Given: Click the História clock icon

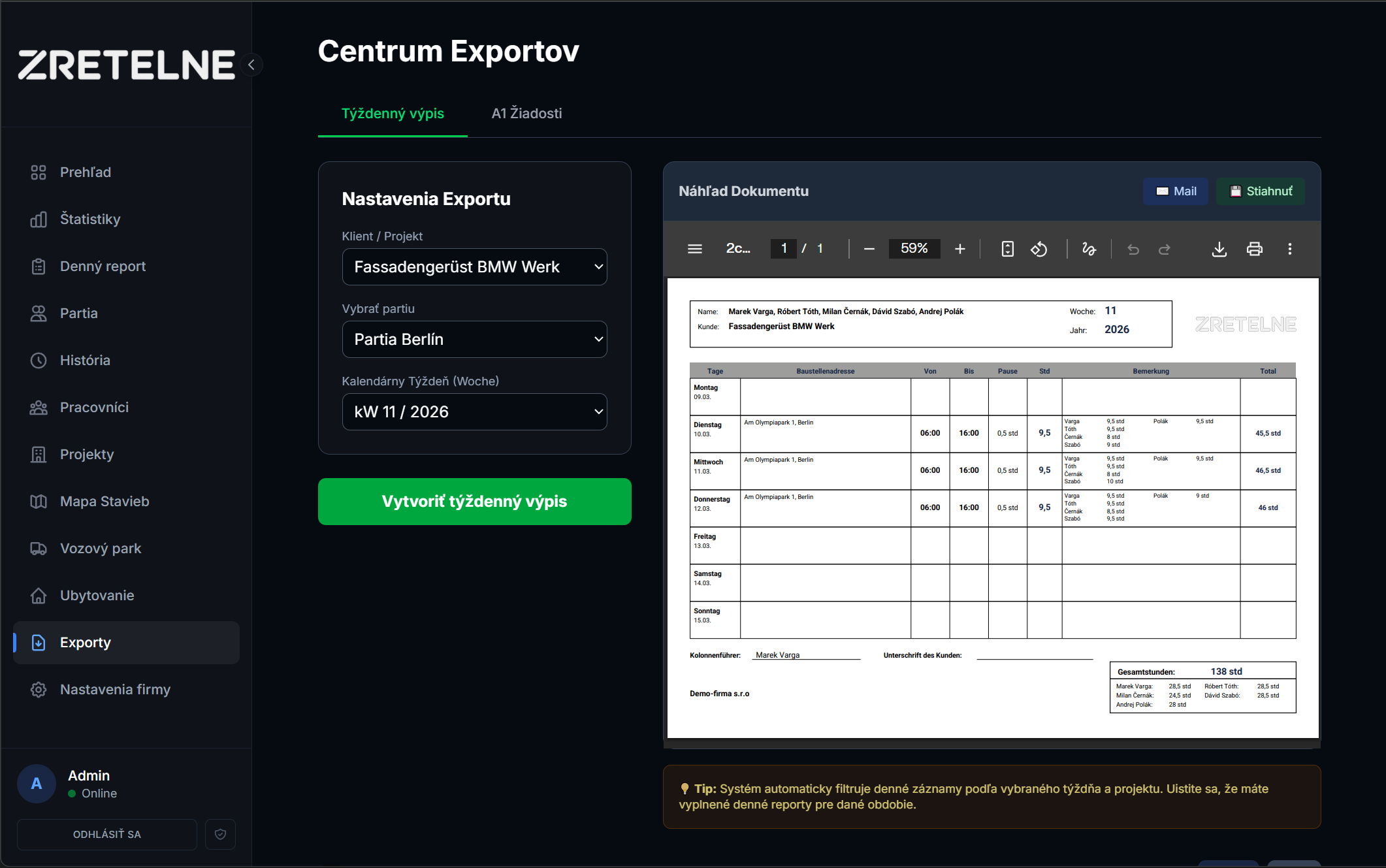Looking at the screenshot, I should (39, 361).
